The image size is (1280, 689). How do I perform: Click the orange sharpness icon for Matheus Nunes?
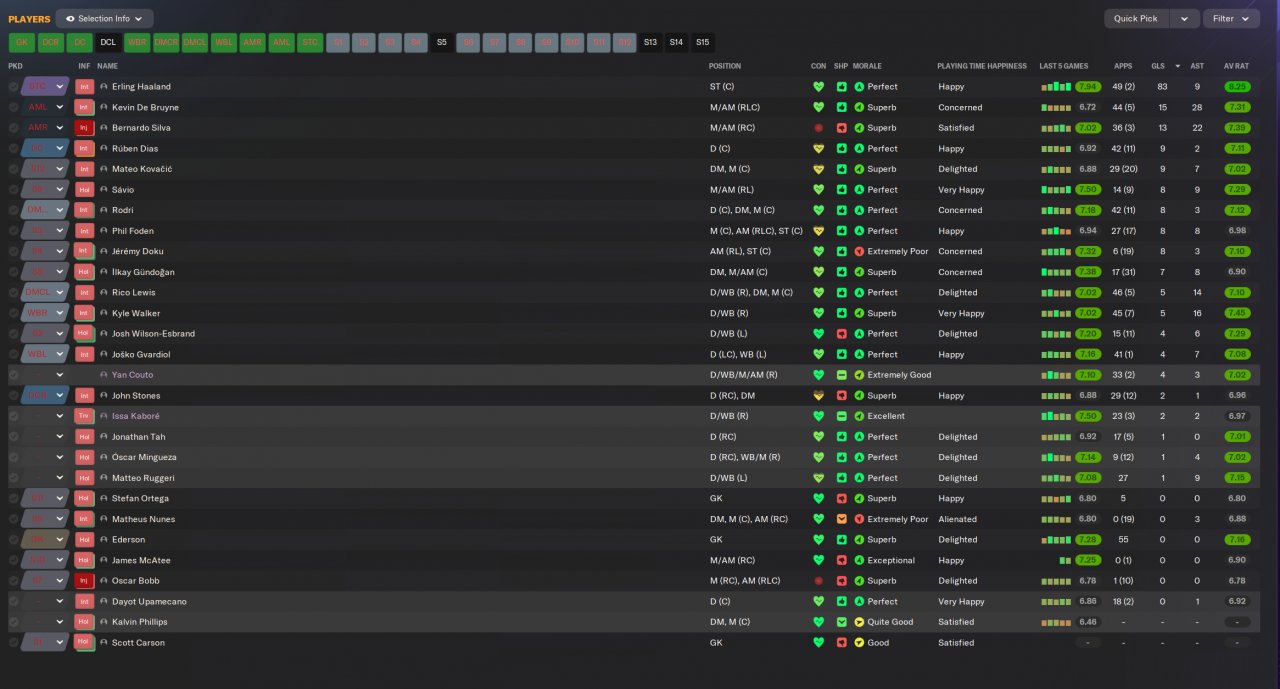(841, 519)
